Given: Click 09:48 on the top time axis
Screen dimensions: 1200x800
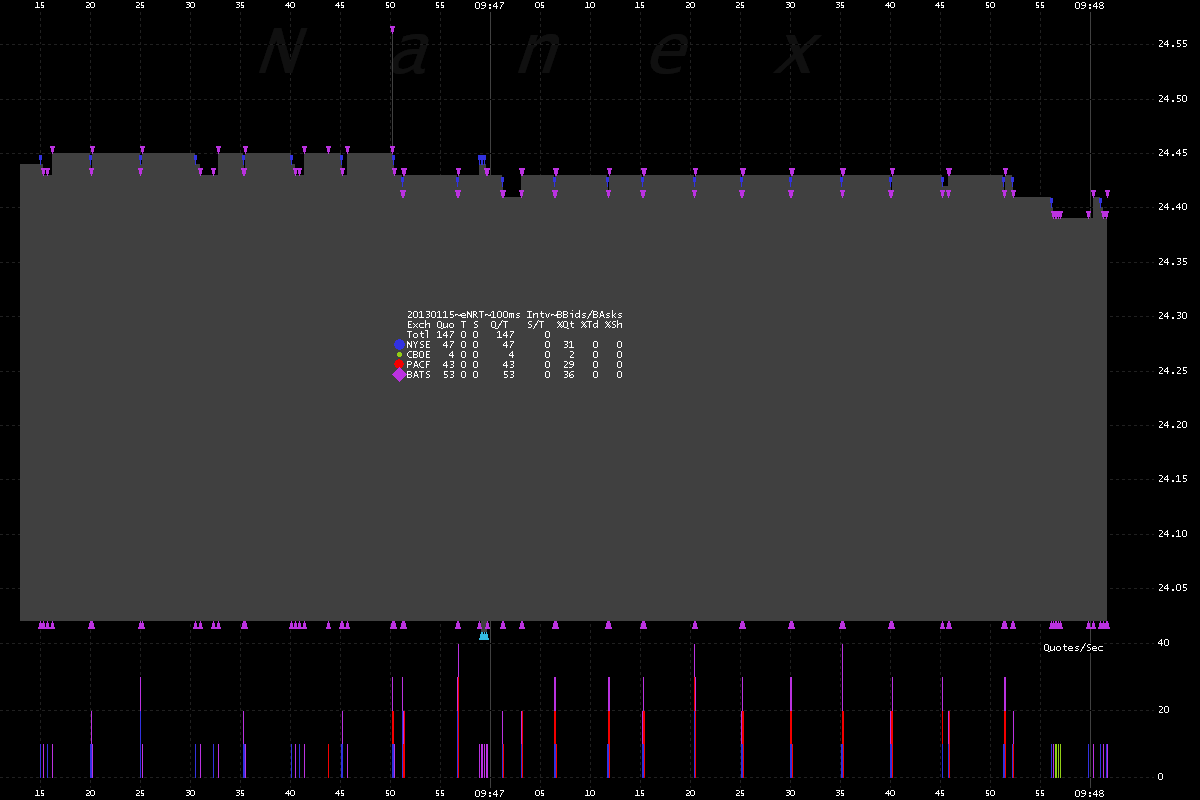Looking at the screenshot, I should tap(1089, 5).
